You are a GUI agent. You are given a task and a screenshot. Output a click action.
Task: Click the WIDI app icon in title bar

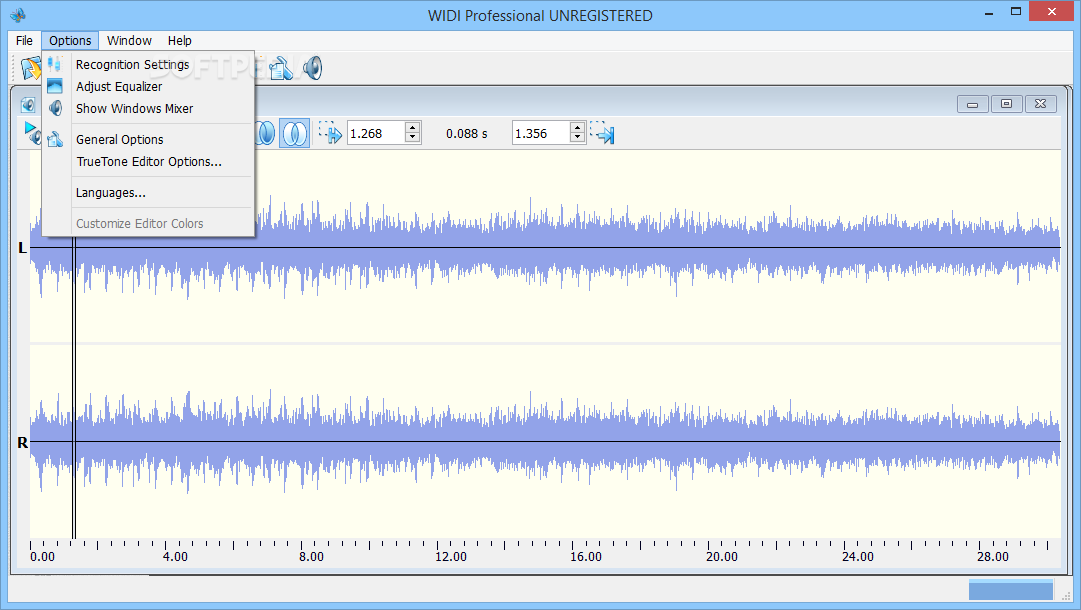click(18, 14)
